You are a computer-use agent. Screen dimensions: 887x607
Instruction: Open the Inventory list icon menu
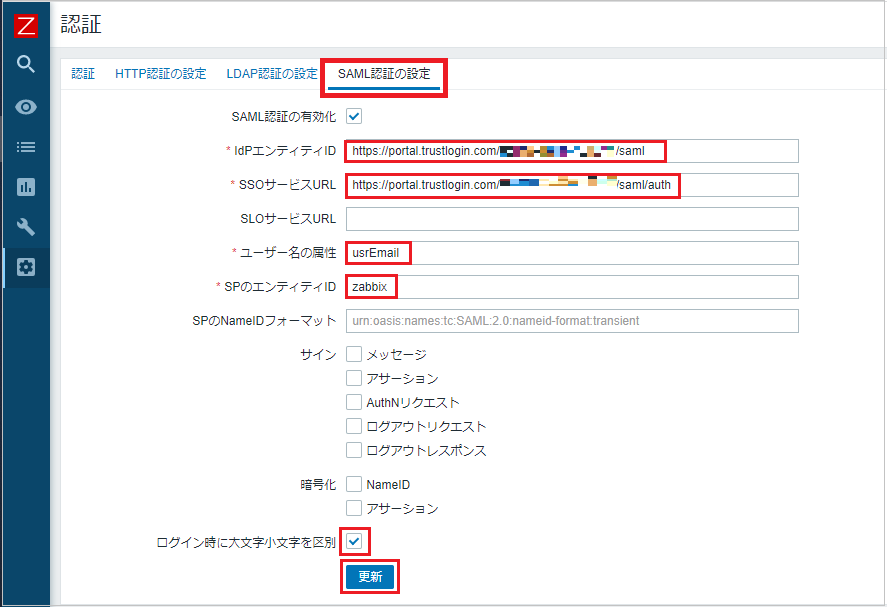26,147
